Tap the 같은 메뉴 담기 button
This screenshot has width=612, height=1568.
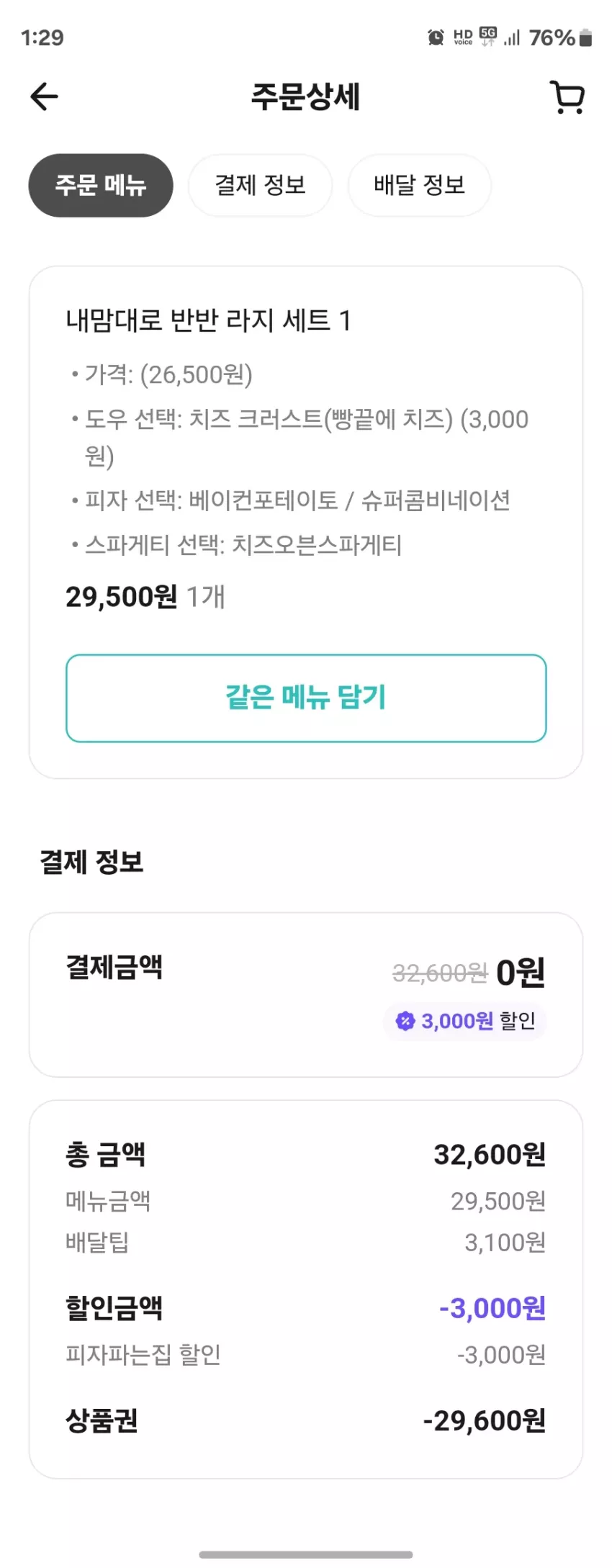[x=306, y=698]
